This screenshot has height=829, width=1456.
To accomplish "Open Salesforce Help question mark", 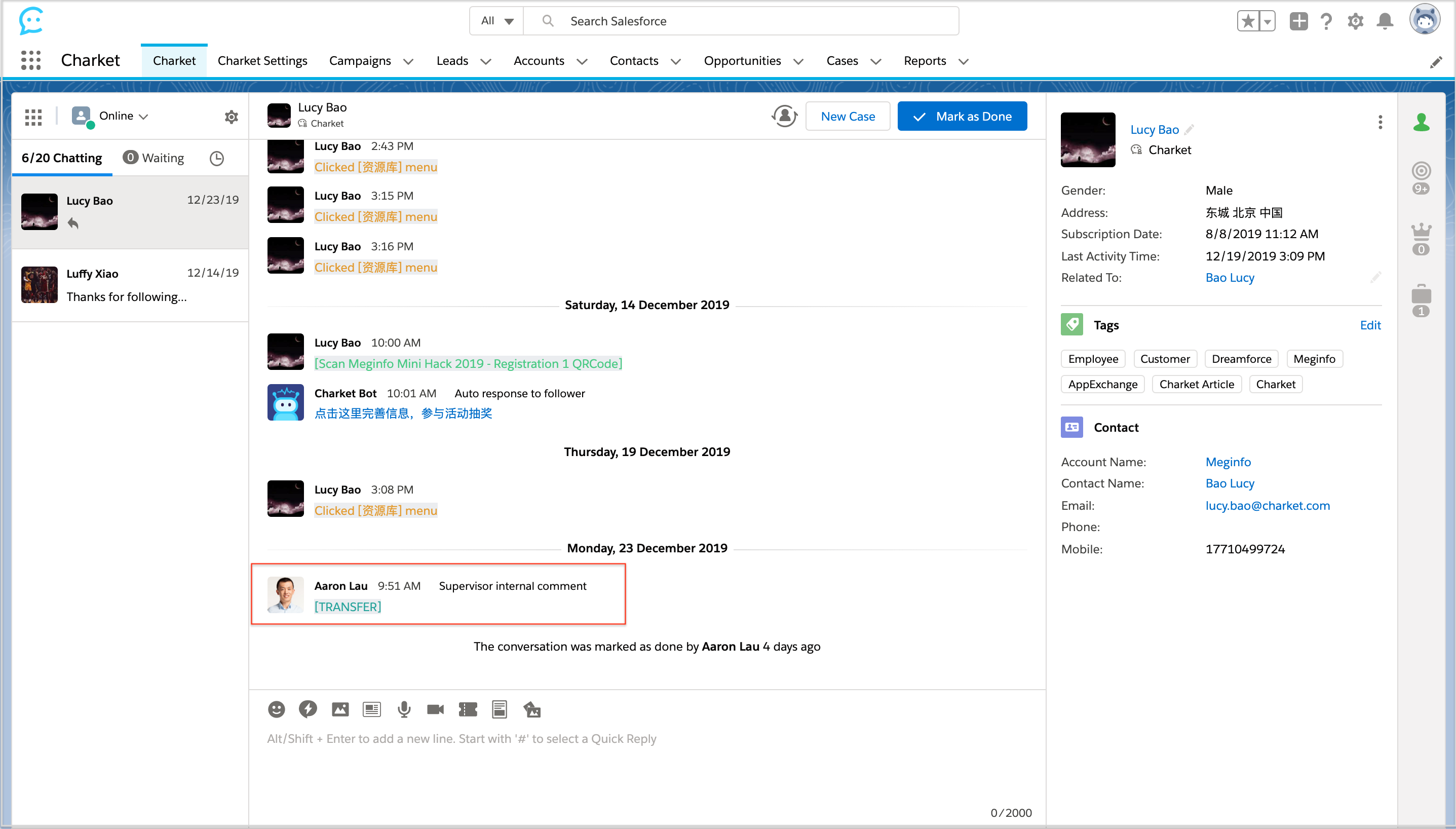I will 1326,21.
